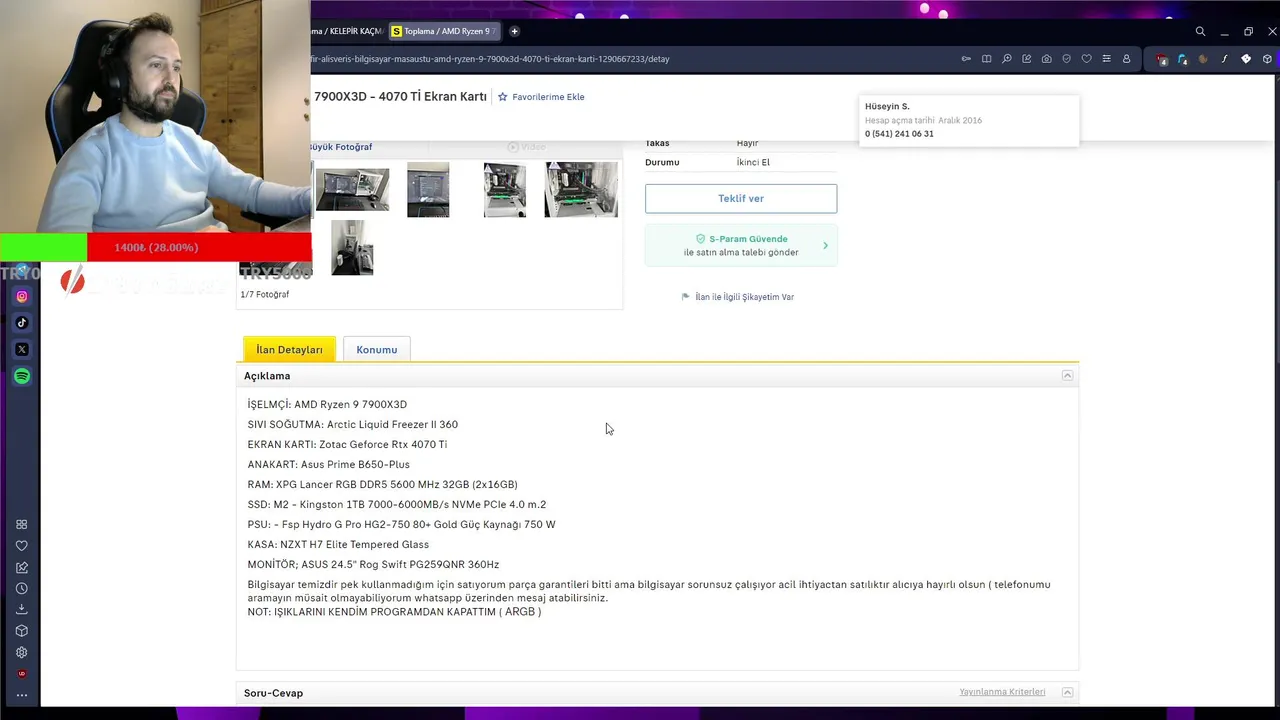This screenshot has height=720, width=1280.
Task: Switch to the İlan Detayları tab
Action: coord(289,349)
